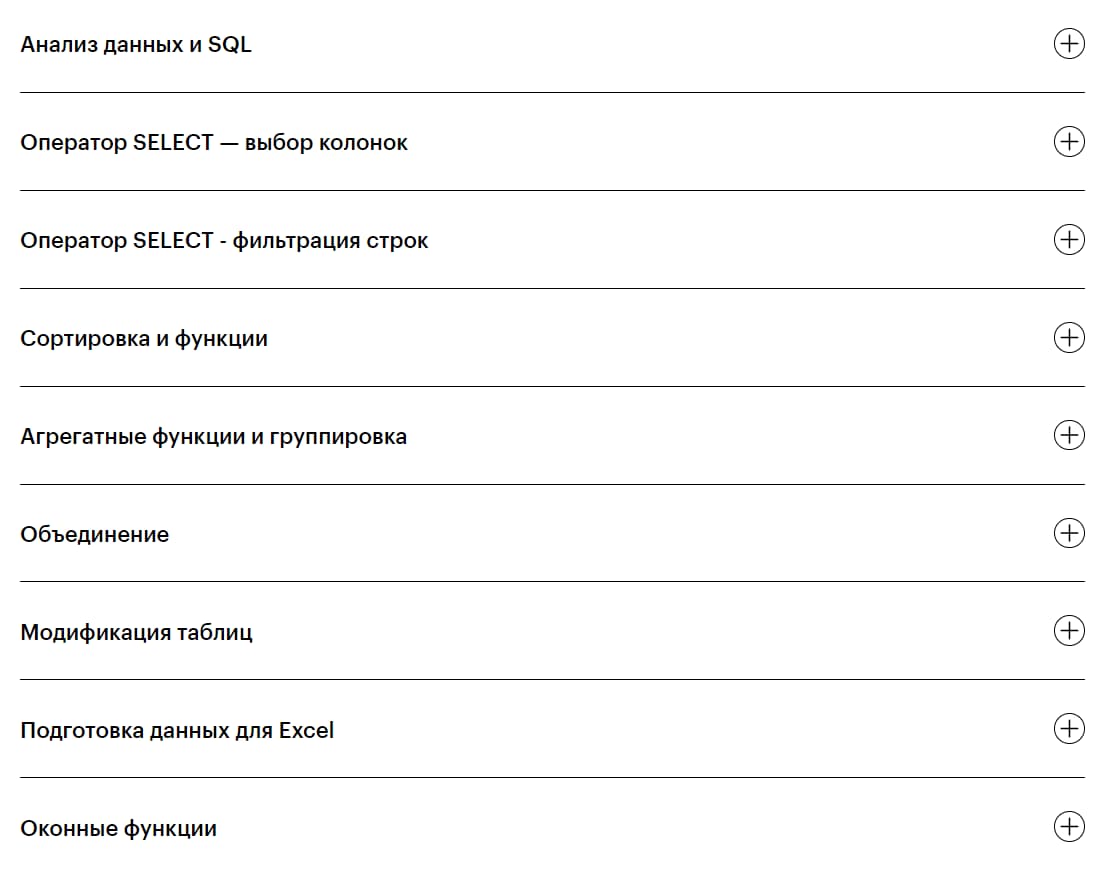This screenshot has width=1113, height=870.
Task: Expand Подготовка данных для Excel title
Action: (x=177, y=731)
